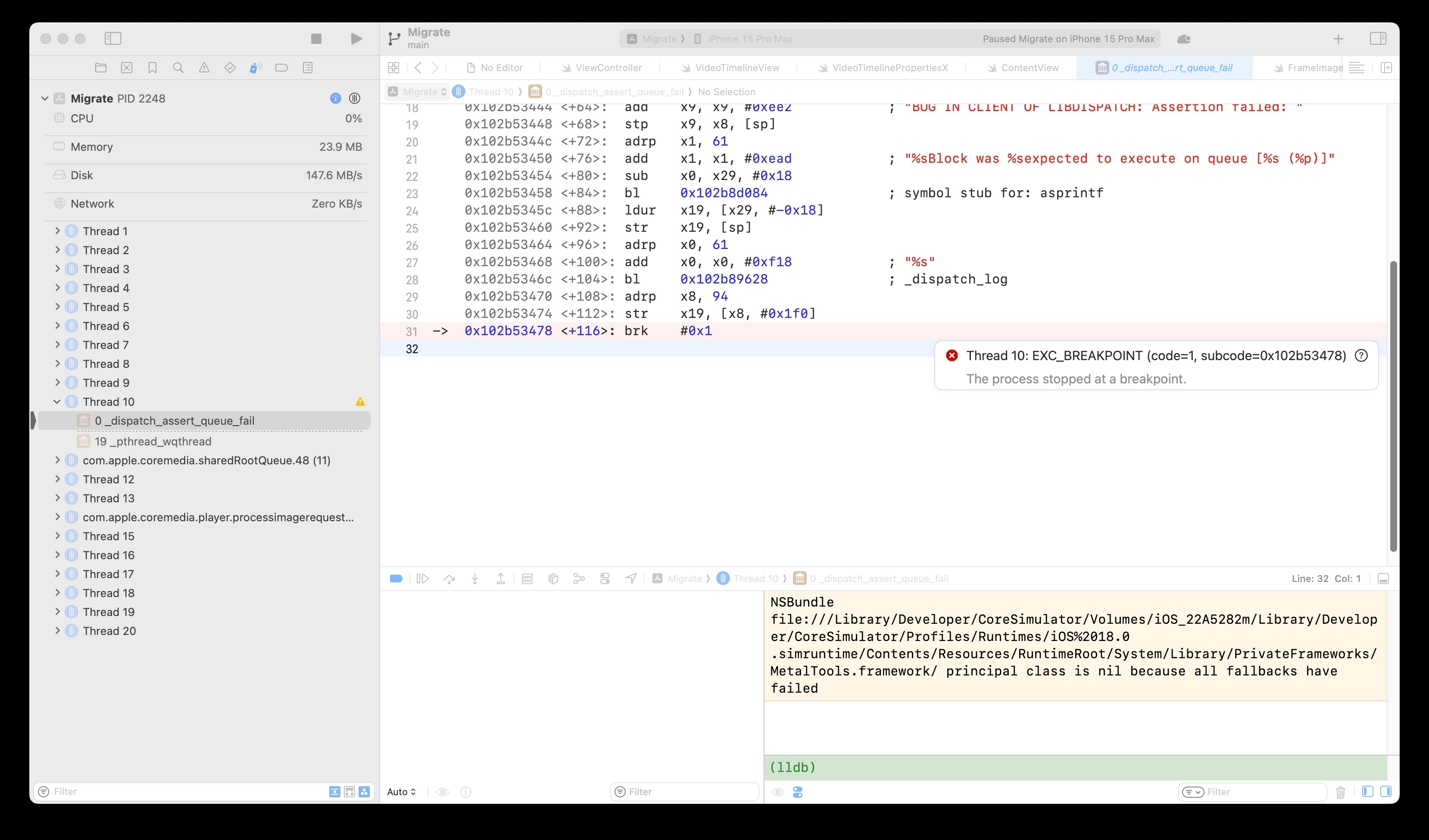1429x840 pixels.
Task: Select the 0_dispatch_assert_queue_fail tab
Action: pos(1164,68)
